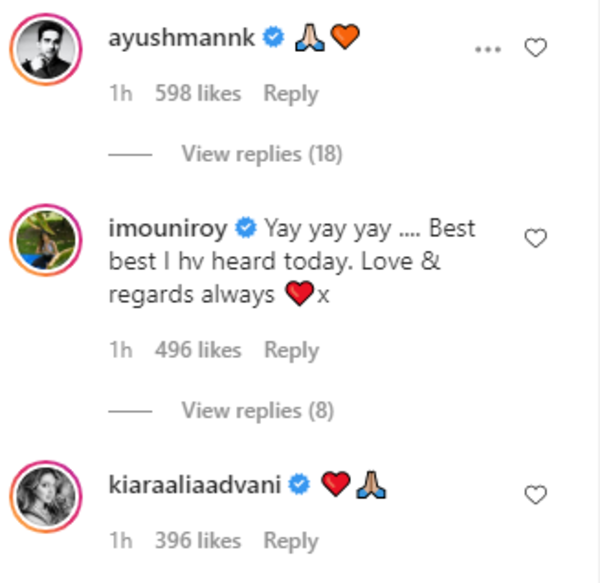This screenshot has height=583, width=600.
Task: View the 396 likes list
Action: (198, 541)
